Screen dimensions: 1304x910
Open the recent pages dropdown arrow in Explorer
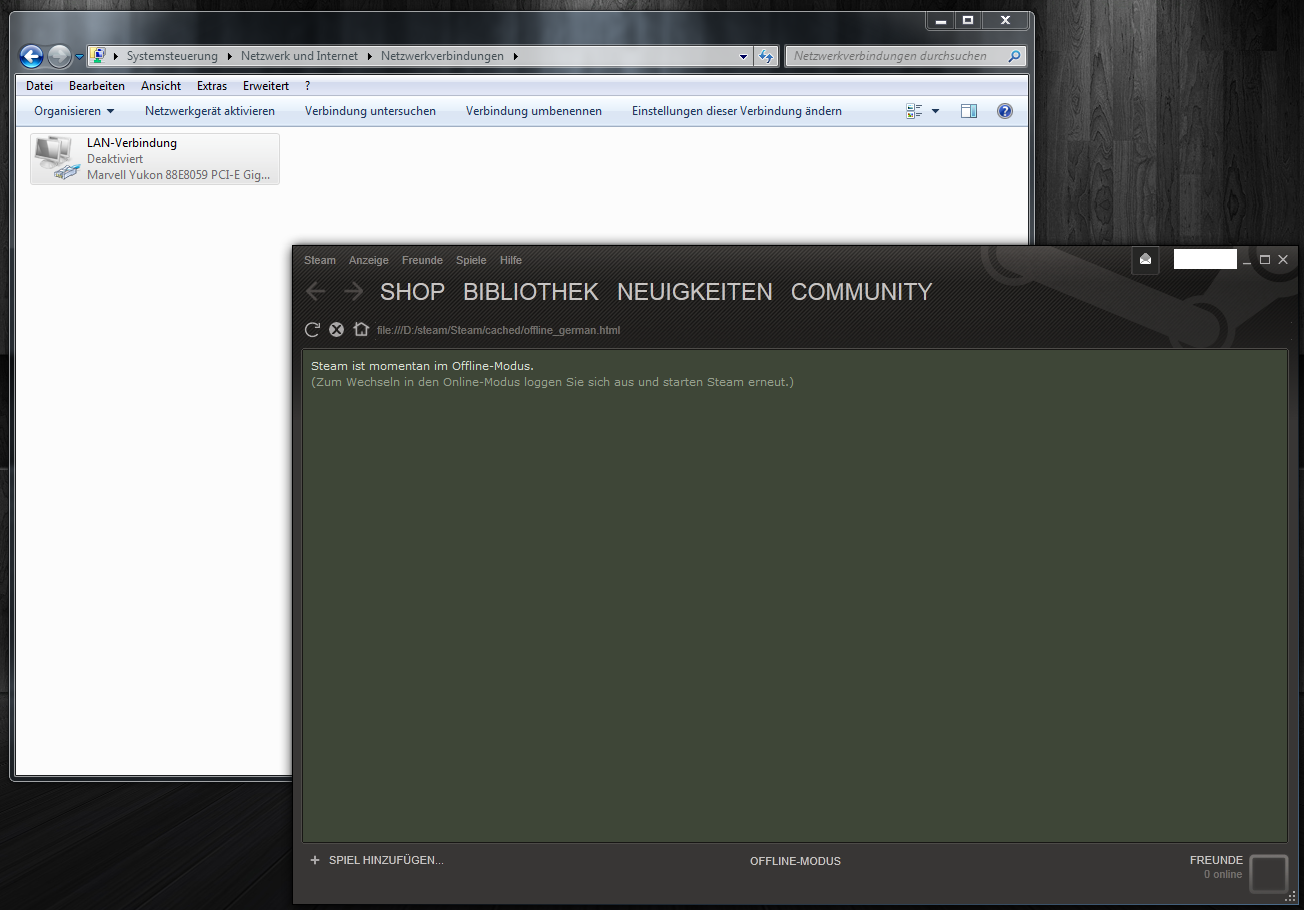pos(79,57)
